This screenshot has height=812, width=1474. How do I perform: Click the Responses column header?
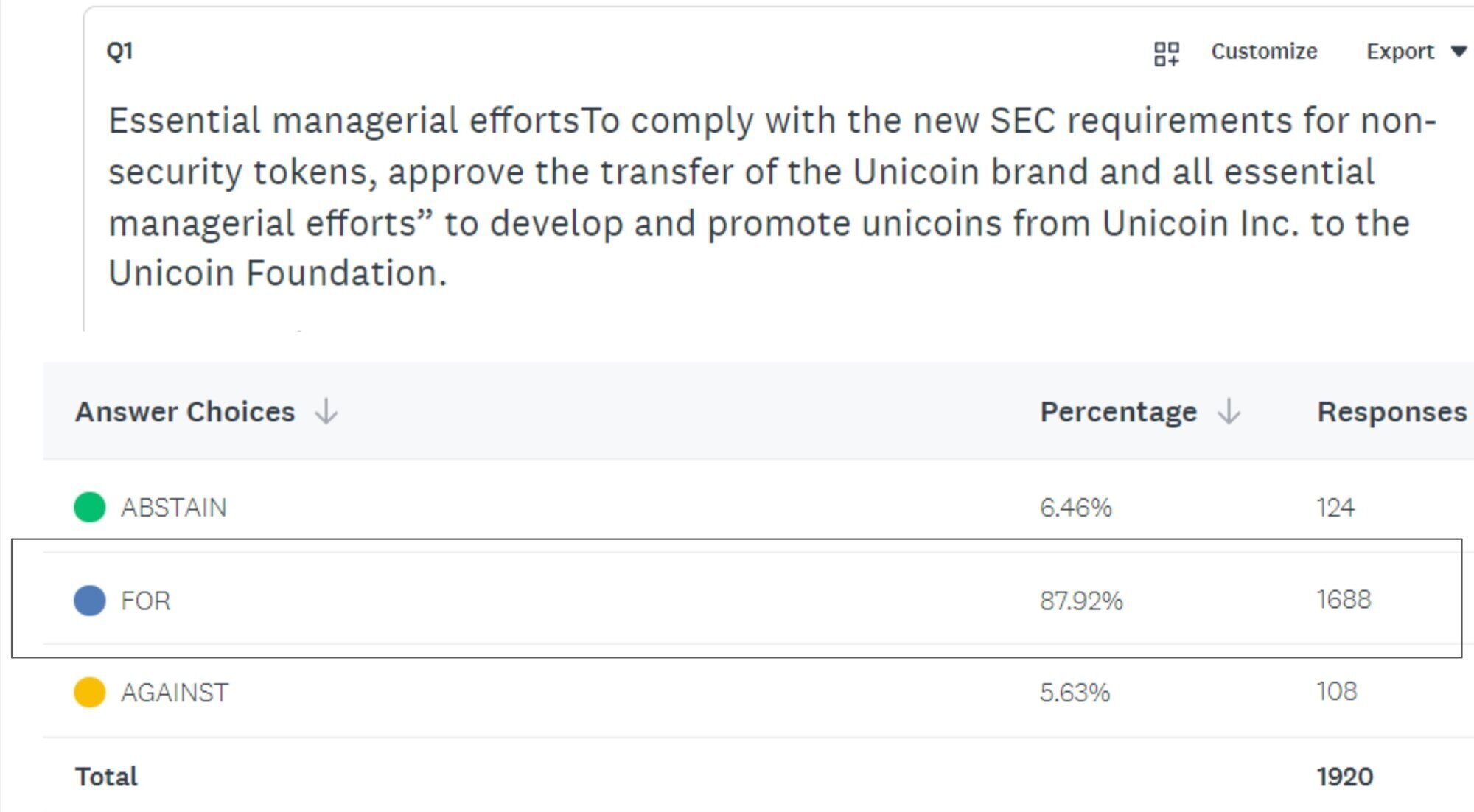pyautogui.click(x=1391, y=411)
